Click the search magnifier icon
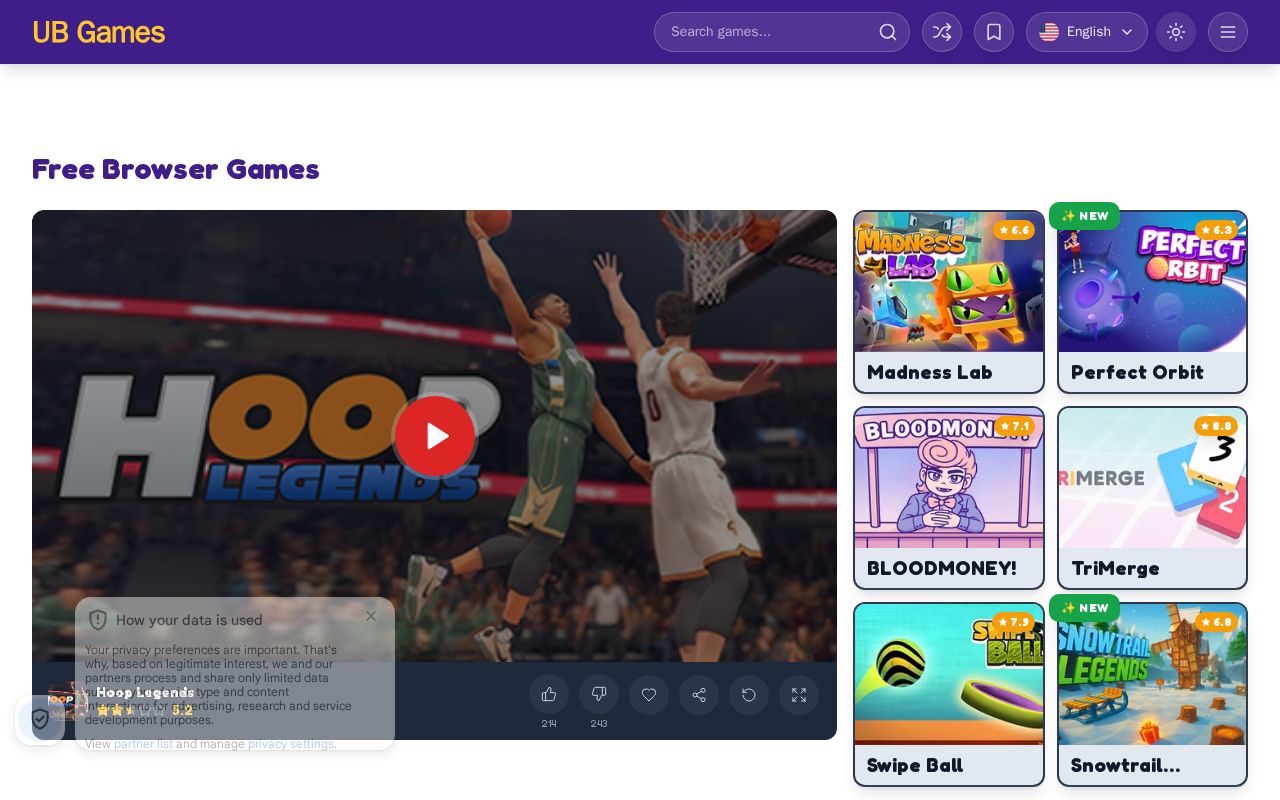Screen dimensions: 1280x800 coord(888,32)
